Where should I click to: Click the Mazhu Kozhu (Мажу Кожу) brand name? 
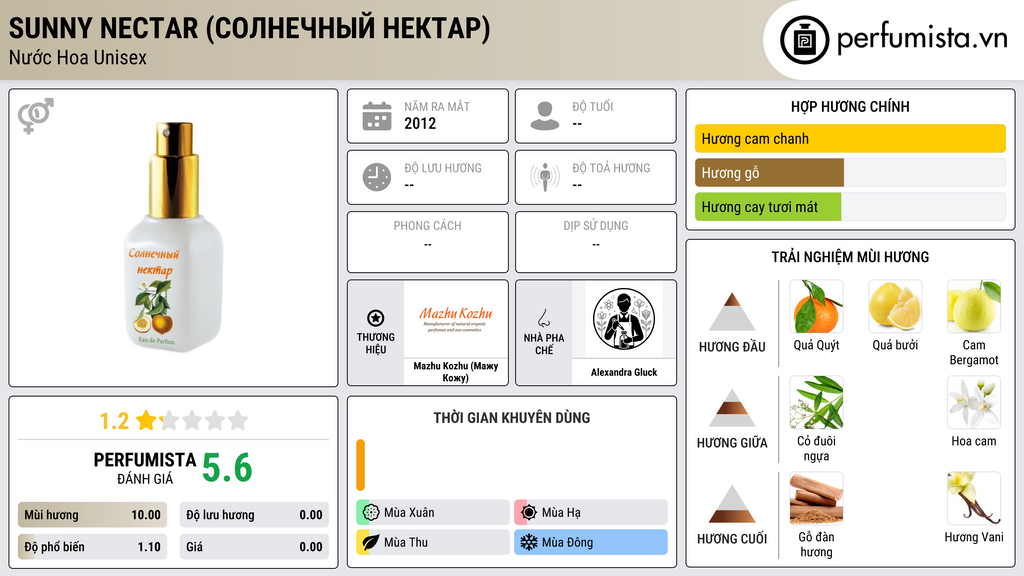click(456, 372)
